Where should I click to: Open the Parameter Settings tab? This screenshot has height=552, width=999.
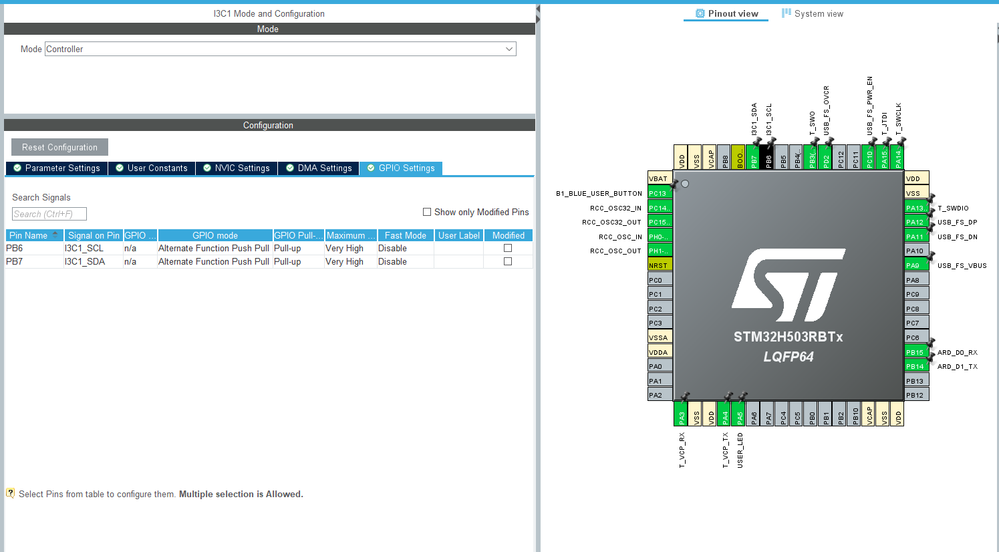[55, 168]
